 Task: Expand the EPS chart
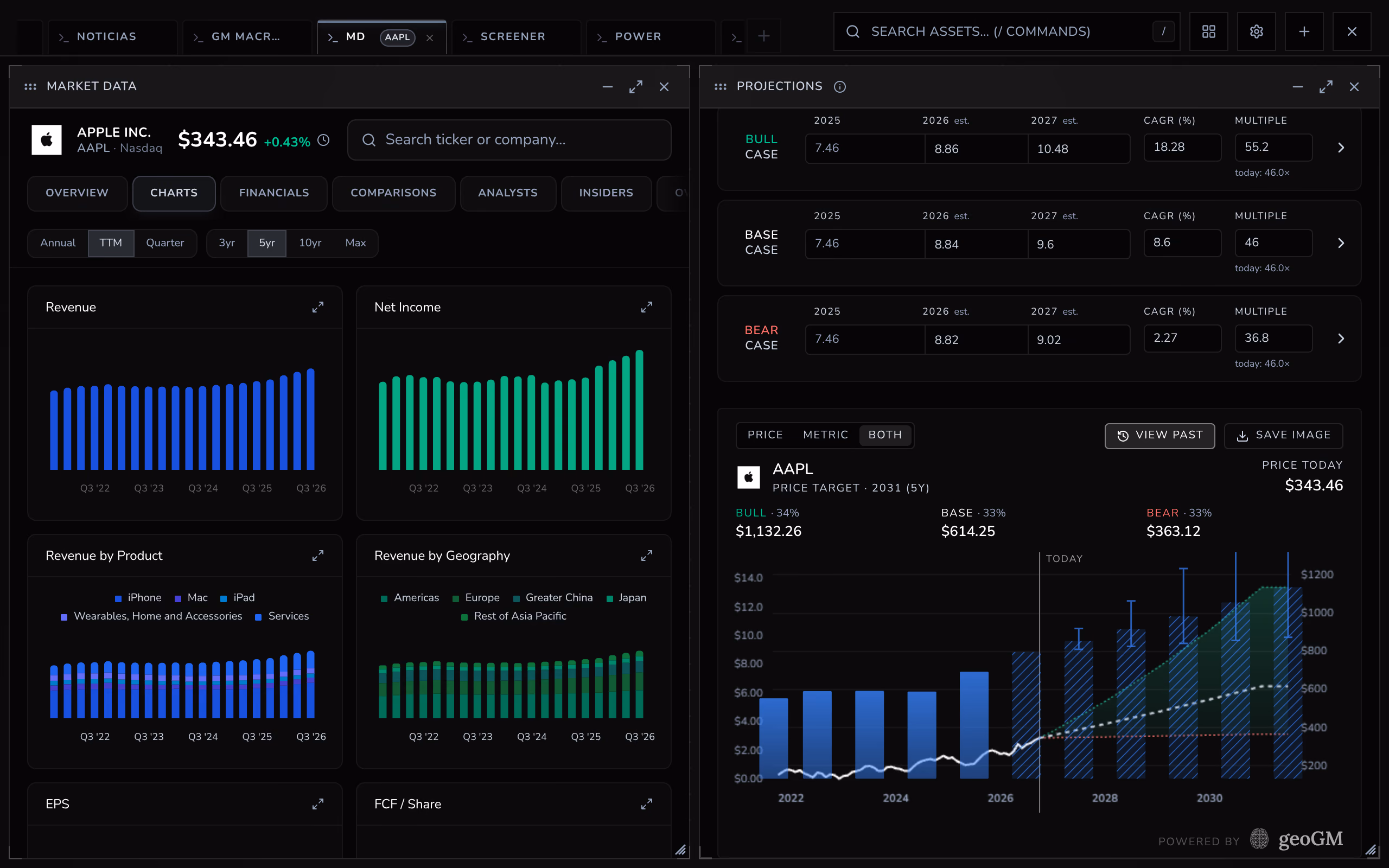pyautogui.click(x=318, y=805)
